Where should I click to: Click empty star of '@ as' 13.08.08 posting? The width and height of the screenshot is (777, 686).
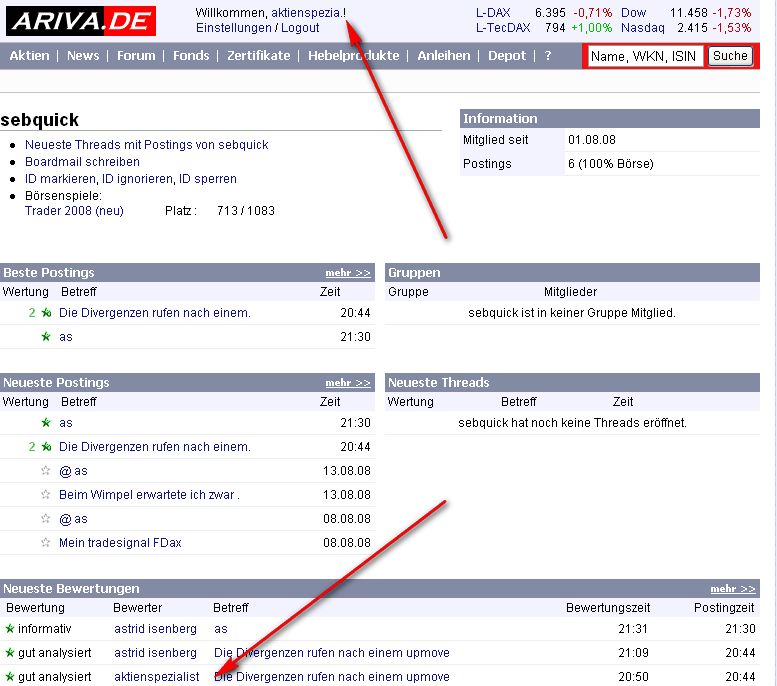[46, 470]
